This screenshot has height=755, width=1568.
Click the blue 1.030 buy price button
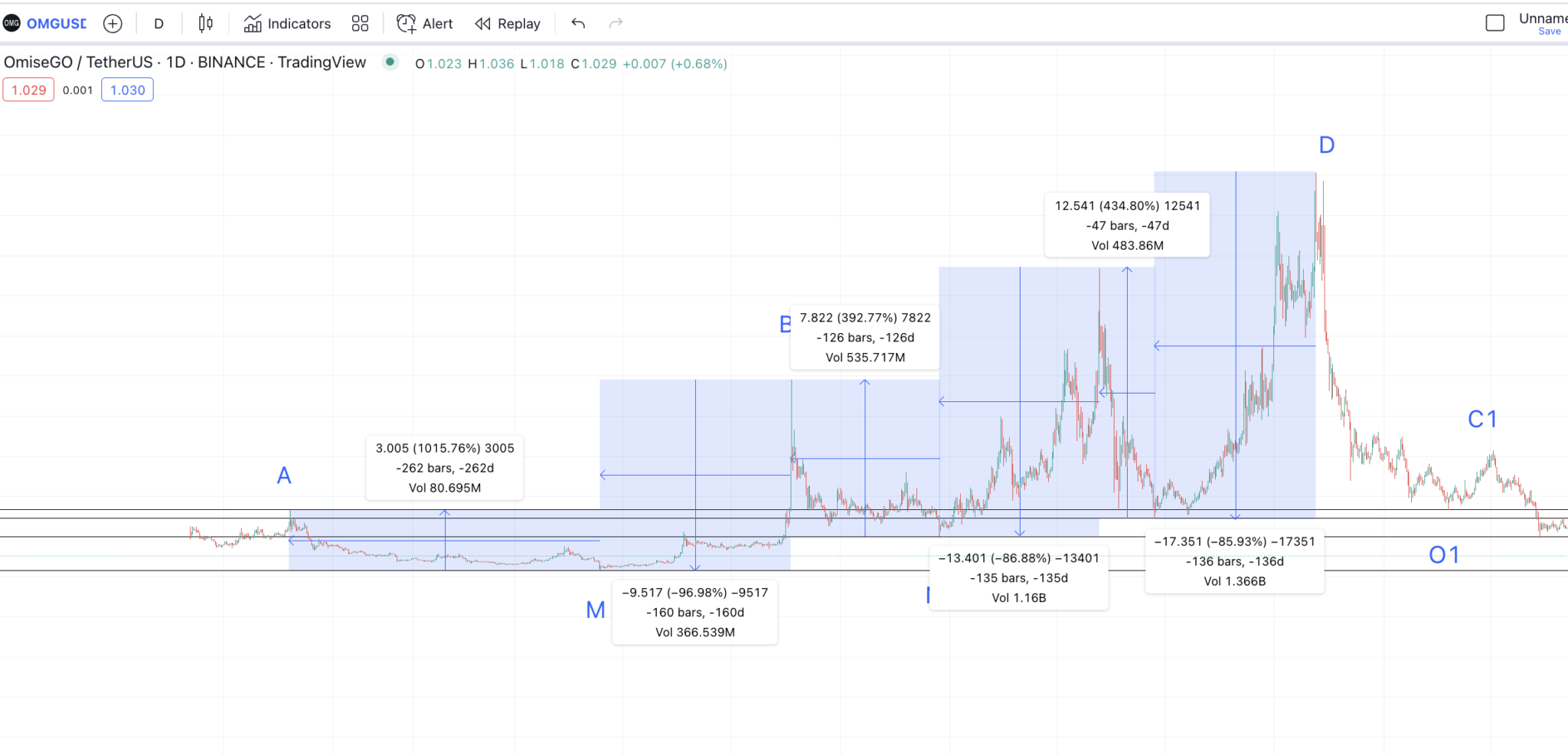tap(127, 90)
